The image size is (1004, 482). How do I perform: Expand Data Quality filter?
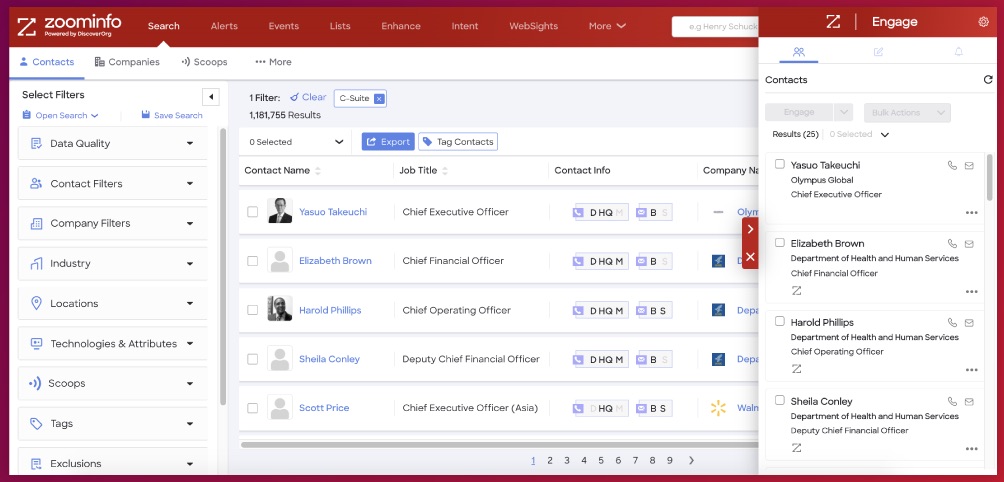coord(113,143)
